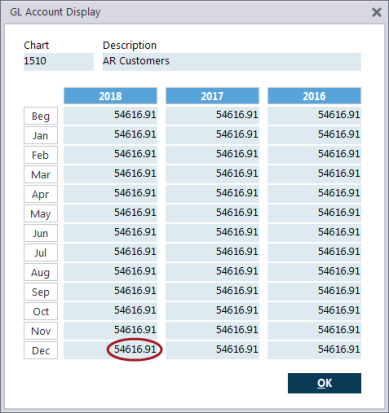Click the OK button
This screenshot has height=413, width=389.
[324, 383]
